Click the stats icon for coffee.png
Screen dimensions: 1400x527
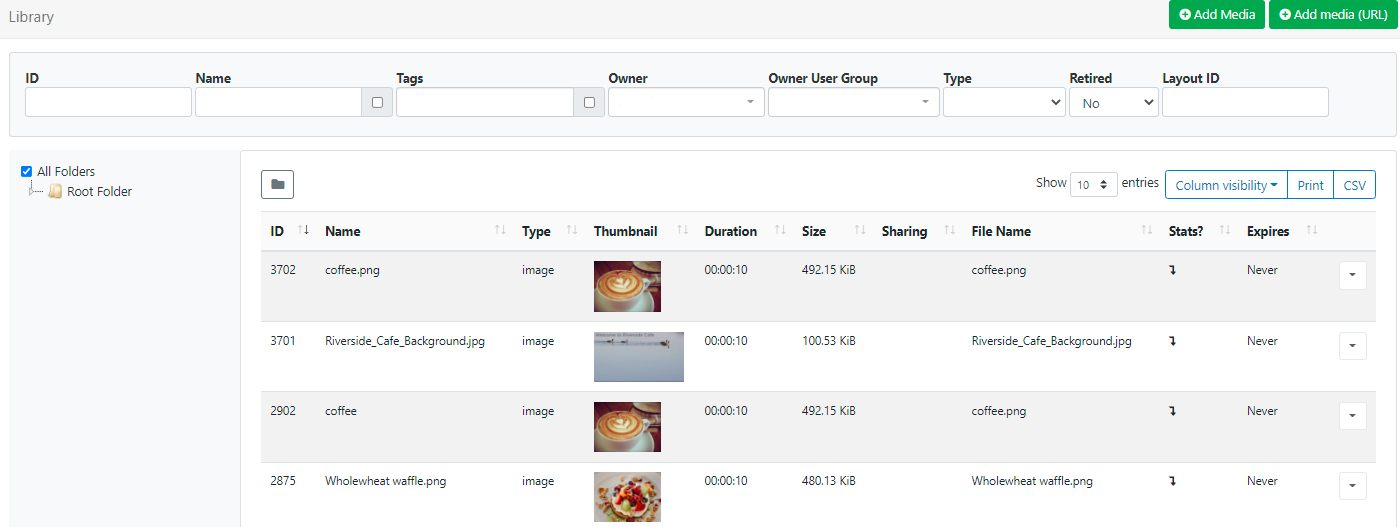pos(1172,270)
